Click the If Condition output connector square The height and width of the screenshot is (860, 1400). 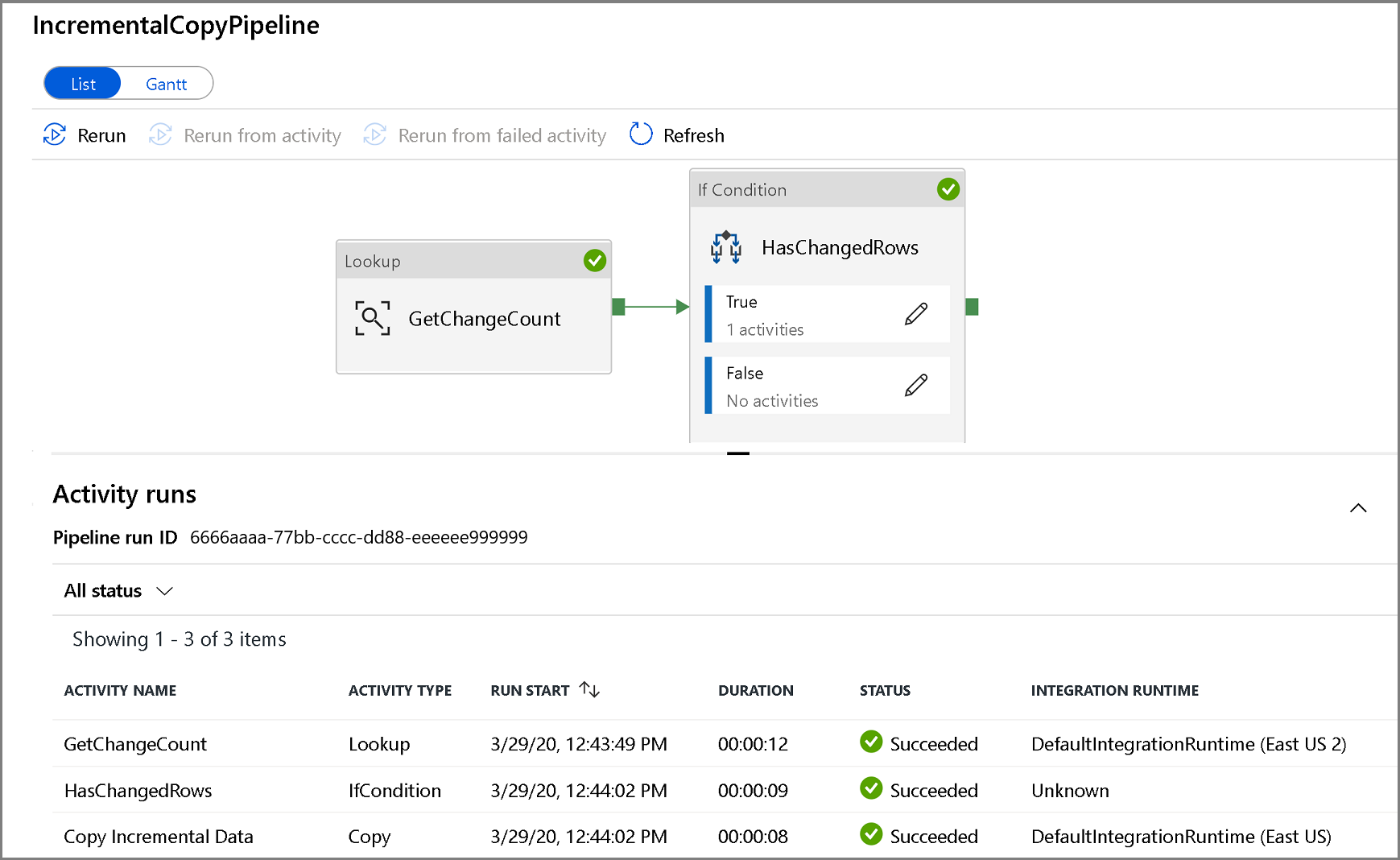click(972, 307)
